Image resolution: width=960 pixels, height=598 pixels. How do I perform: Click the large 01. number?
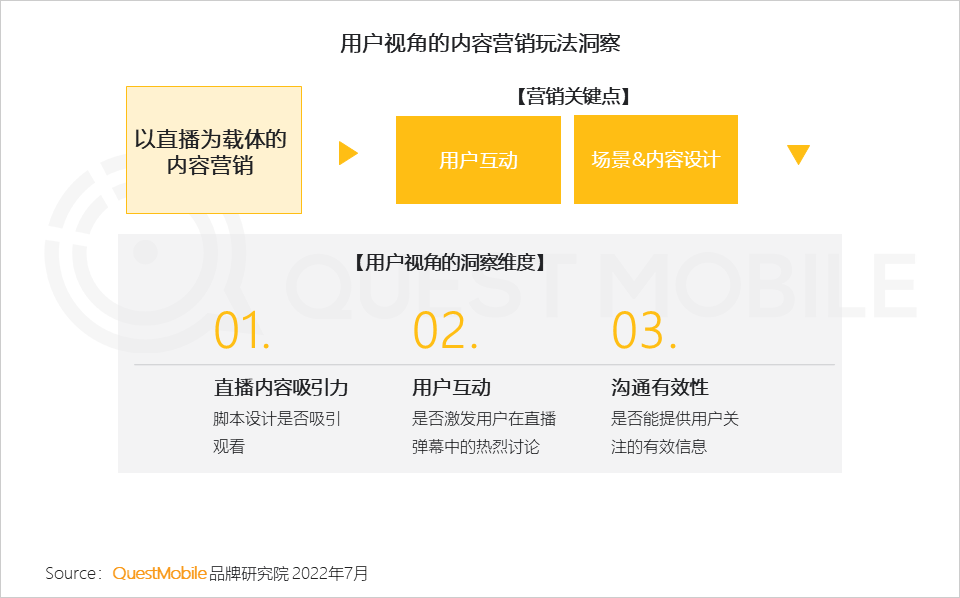click(x=242, y=331)
